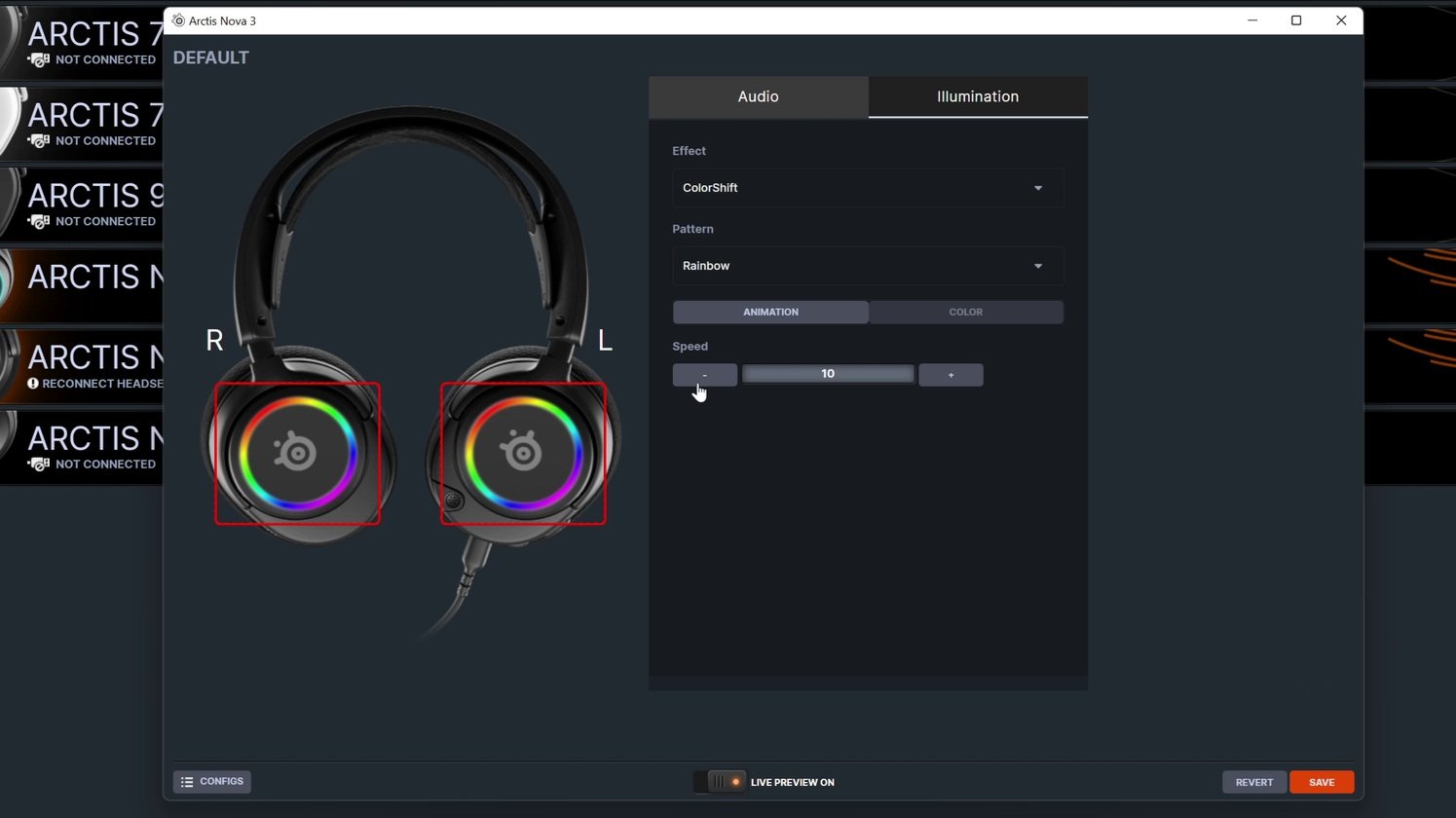Close the Arctis Nova 3 window

tap(1341, 20)
